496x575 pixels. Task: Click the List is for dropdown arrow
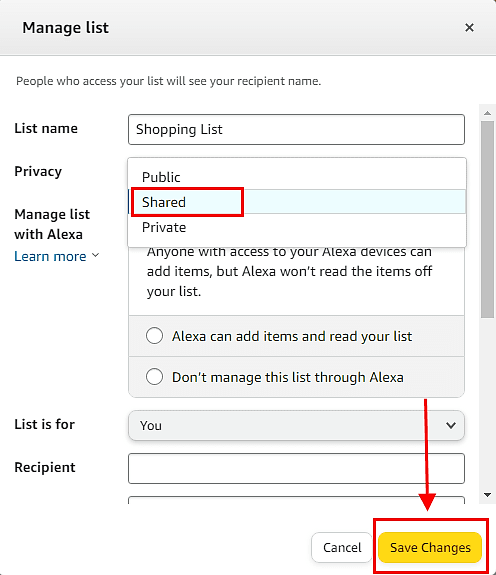451,425
